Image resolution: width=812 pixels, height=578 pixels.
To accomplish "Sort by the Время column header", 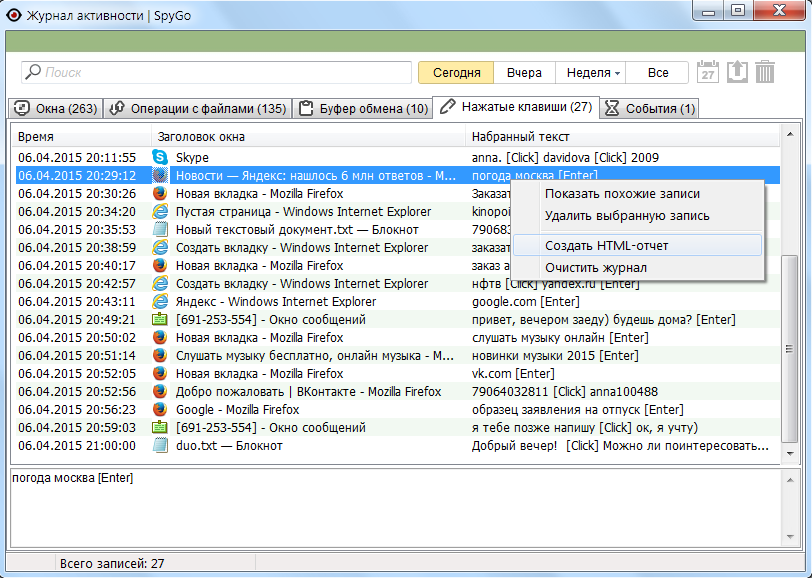I will point(81,137).
